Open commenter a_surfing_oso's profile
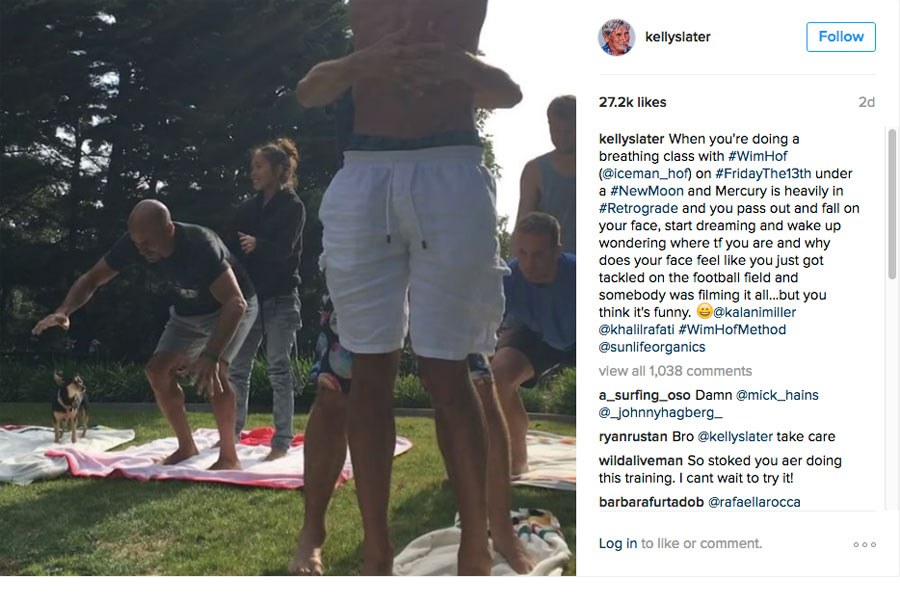 tap(644, 395)
